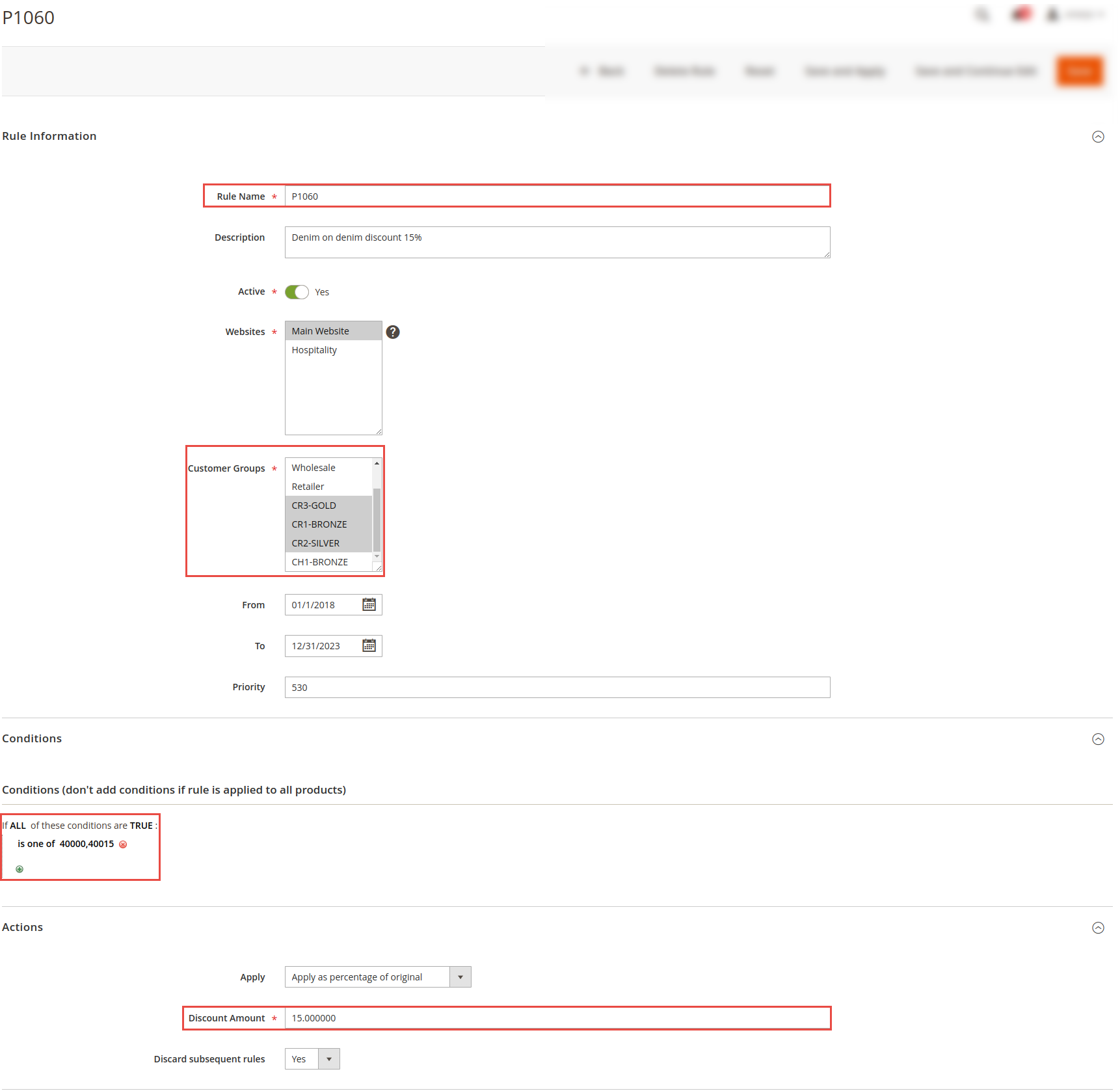The height and width of the screenshot is (1091, 1120).
Task: Open Discard subsequent rules dropdown
Action: 312,1058
